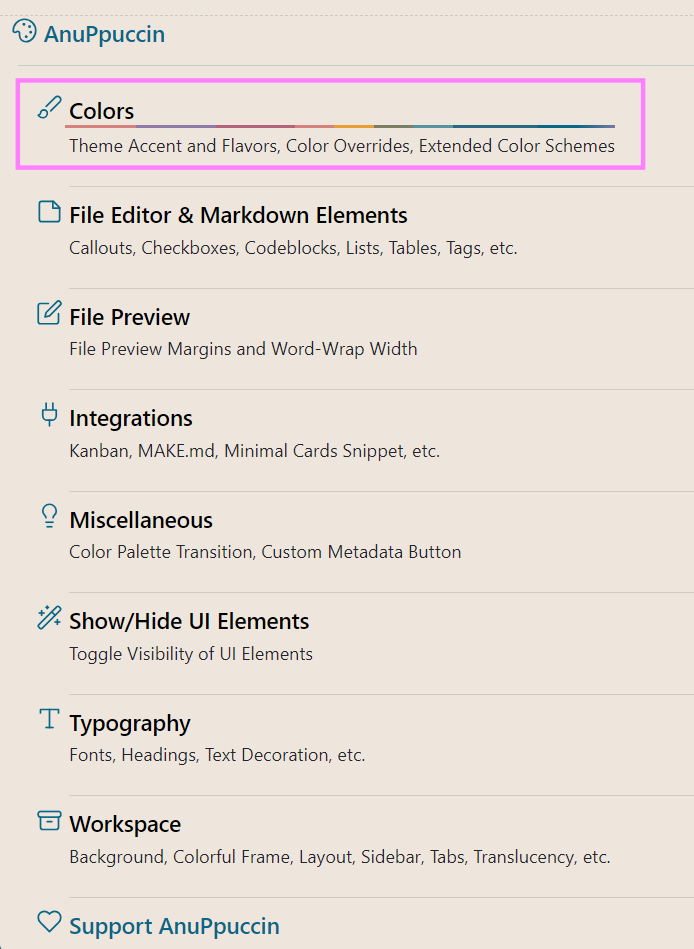Click 'Kanban, MAKE.md, Minimal Cards Snippet' text
694x949 pixels.
237,451
